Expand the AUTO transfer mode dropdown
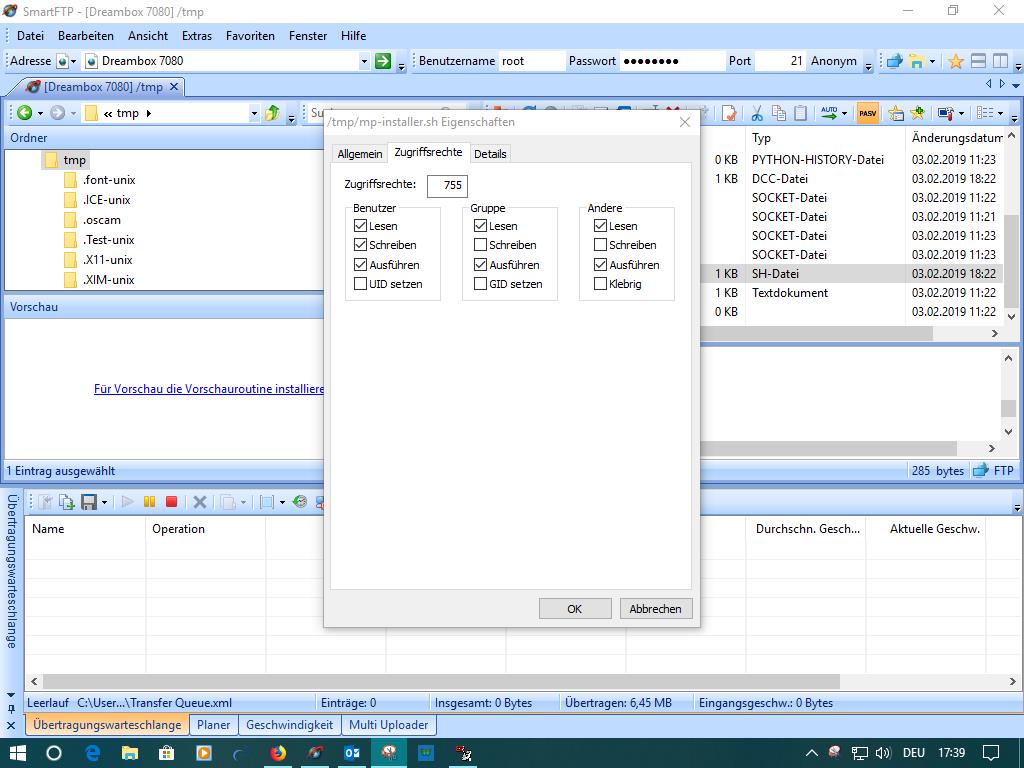 pos(844,113)
